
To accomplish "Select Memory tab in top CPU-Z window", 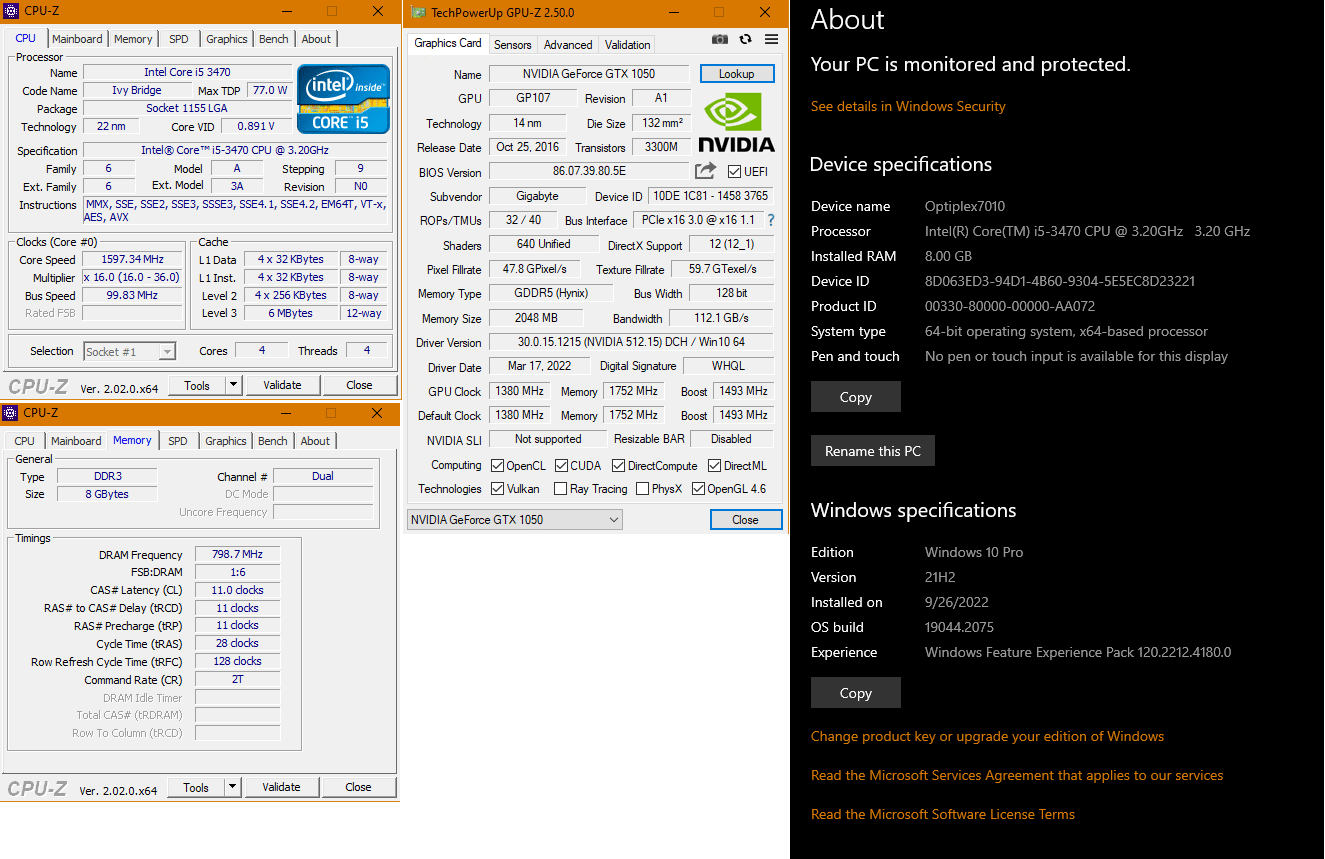I will (133, 39).
